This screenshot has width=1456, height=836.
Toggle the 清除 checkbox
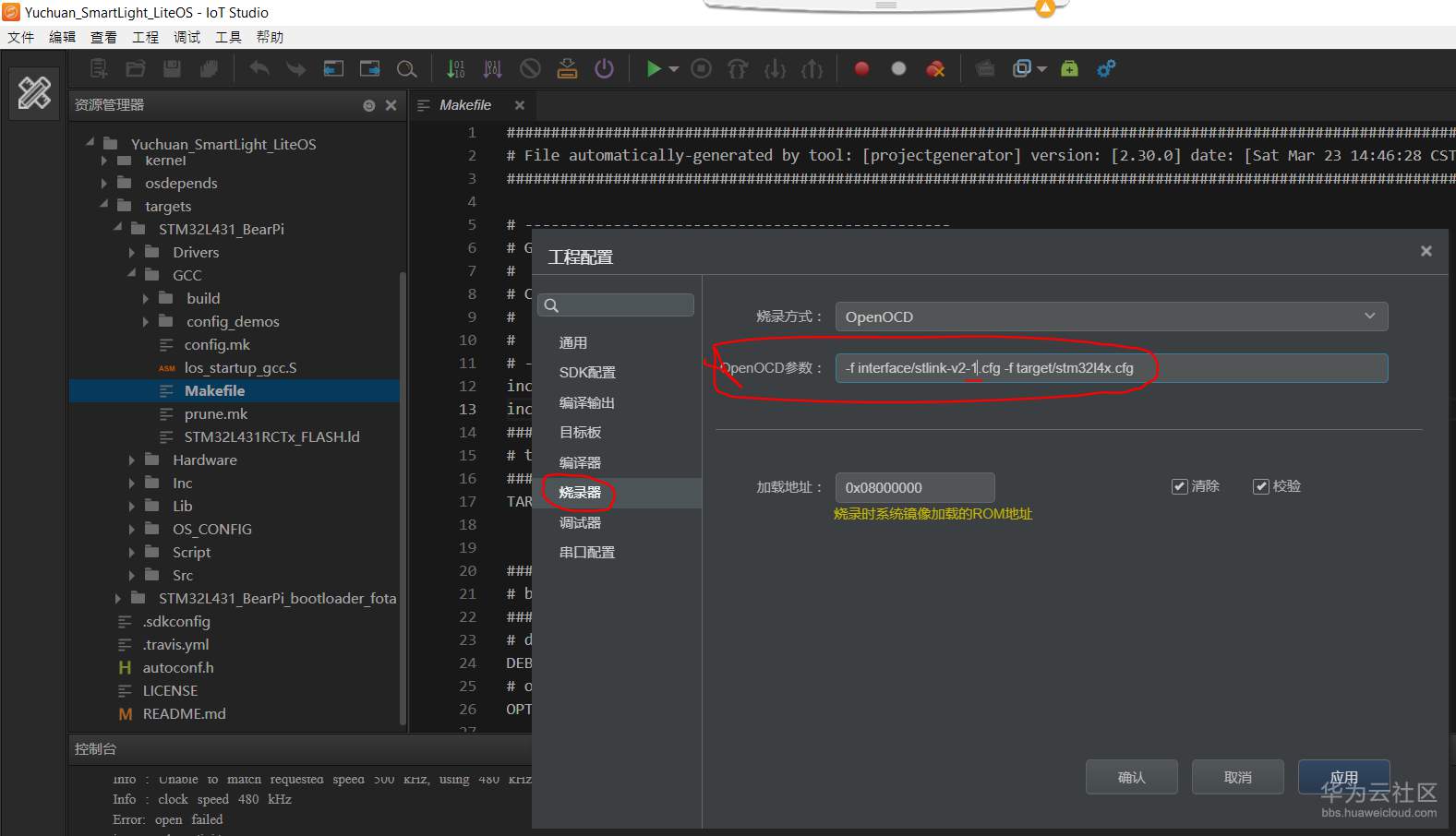1179,486
